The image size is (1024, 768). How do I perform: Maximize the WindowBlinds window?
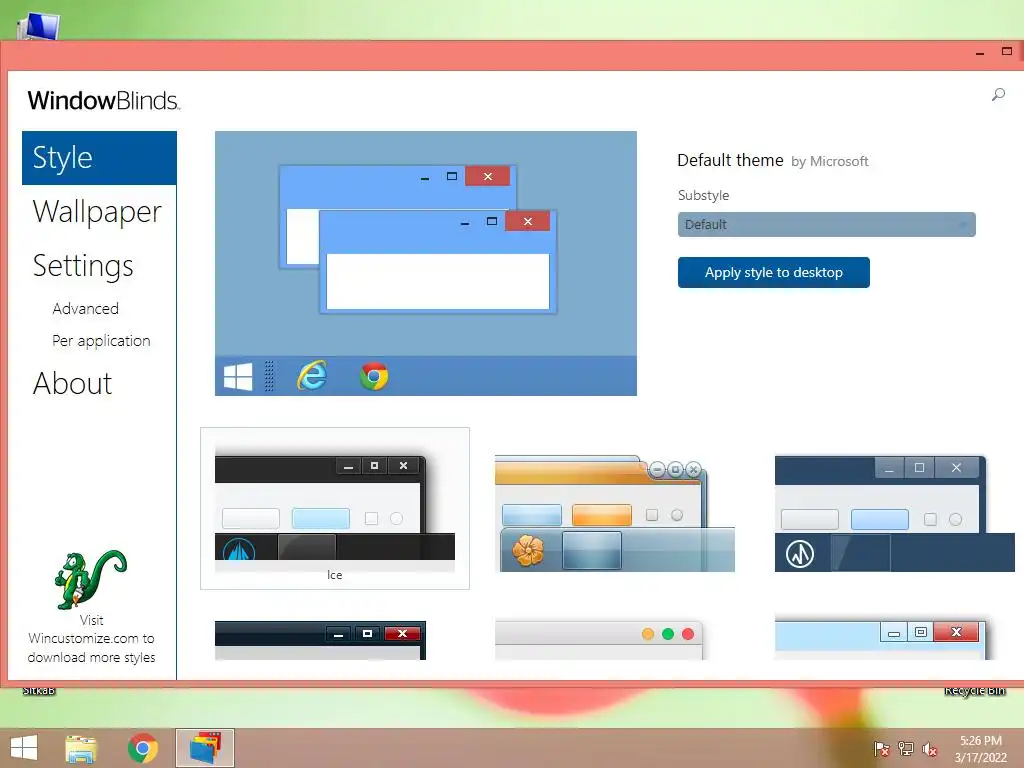[1006, 51]
